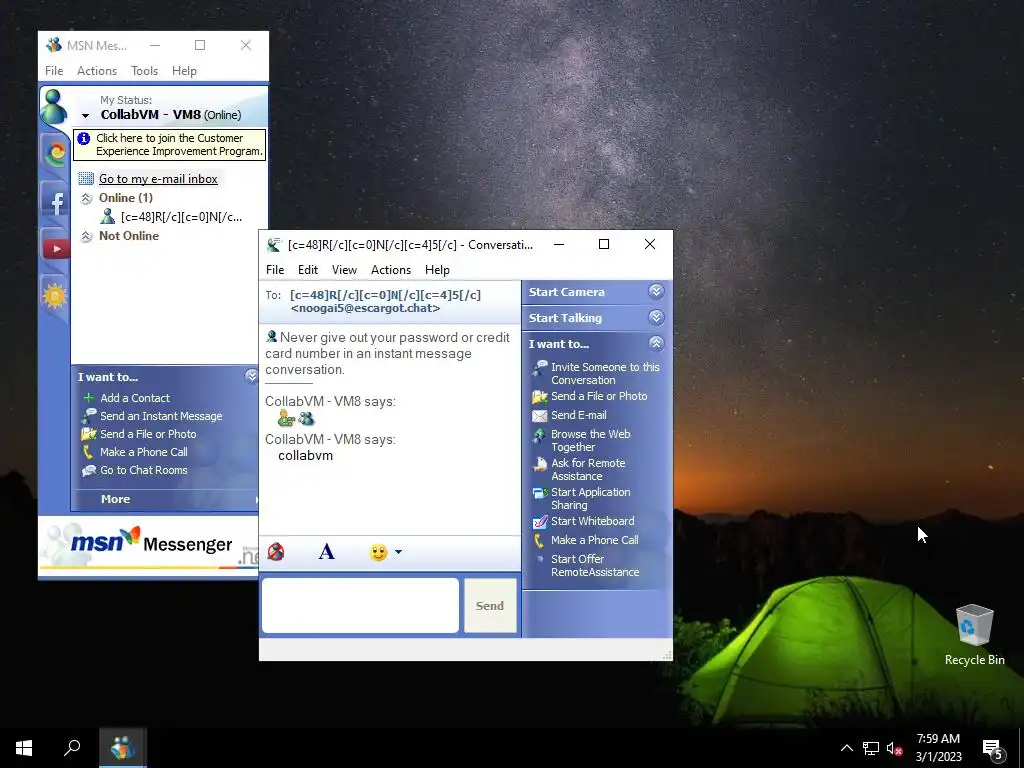
Task: Click the Start Whiteboard icon
Action: pos(540,521)
